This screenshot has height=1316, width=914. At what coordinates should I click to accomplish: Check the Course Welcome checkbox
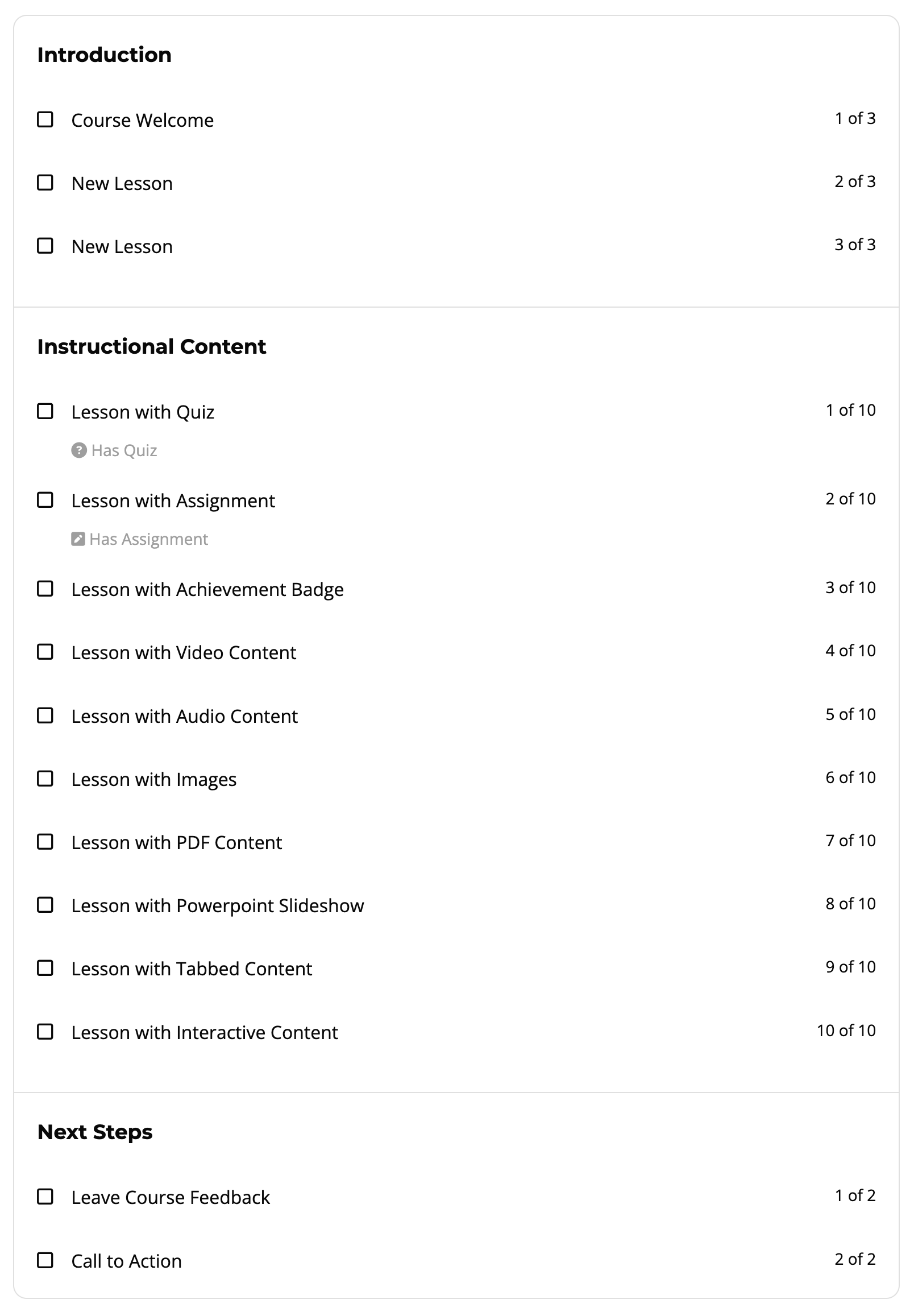point(45,120)
